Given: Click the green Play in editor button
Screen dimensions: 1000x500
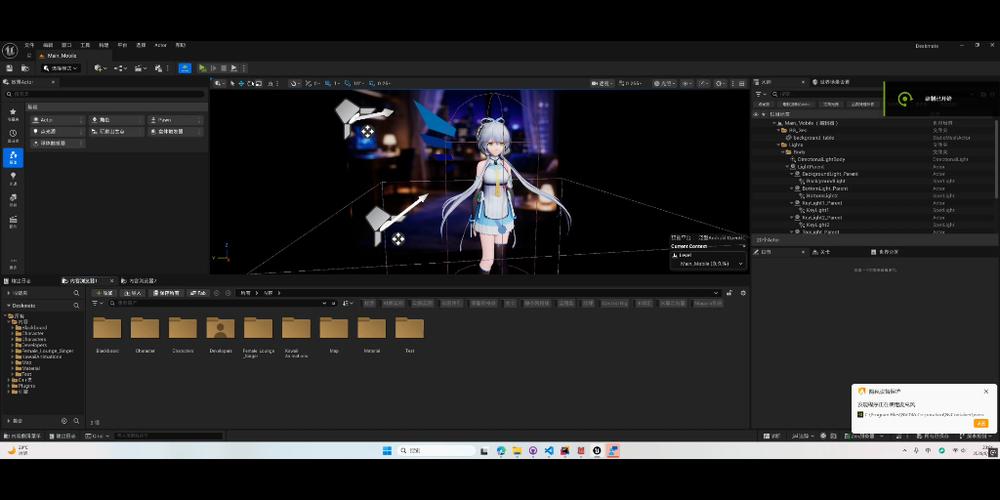Looking at the screenshot, I should click(x=202, y=68).
